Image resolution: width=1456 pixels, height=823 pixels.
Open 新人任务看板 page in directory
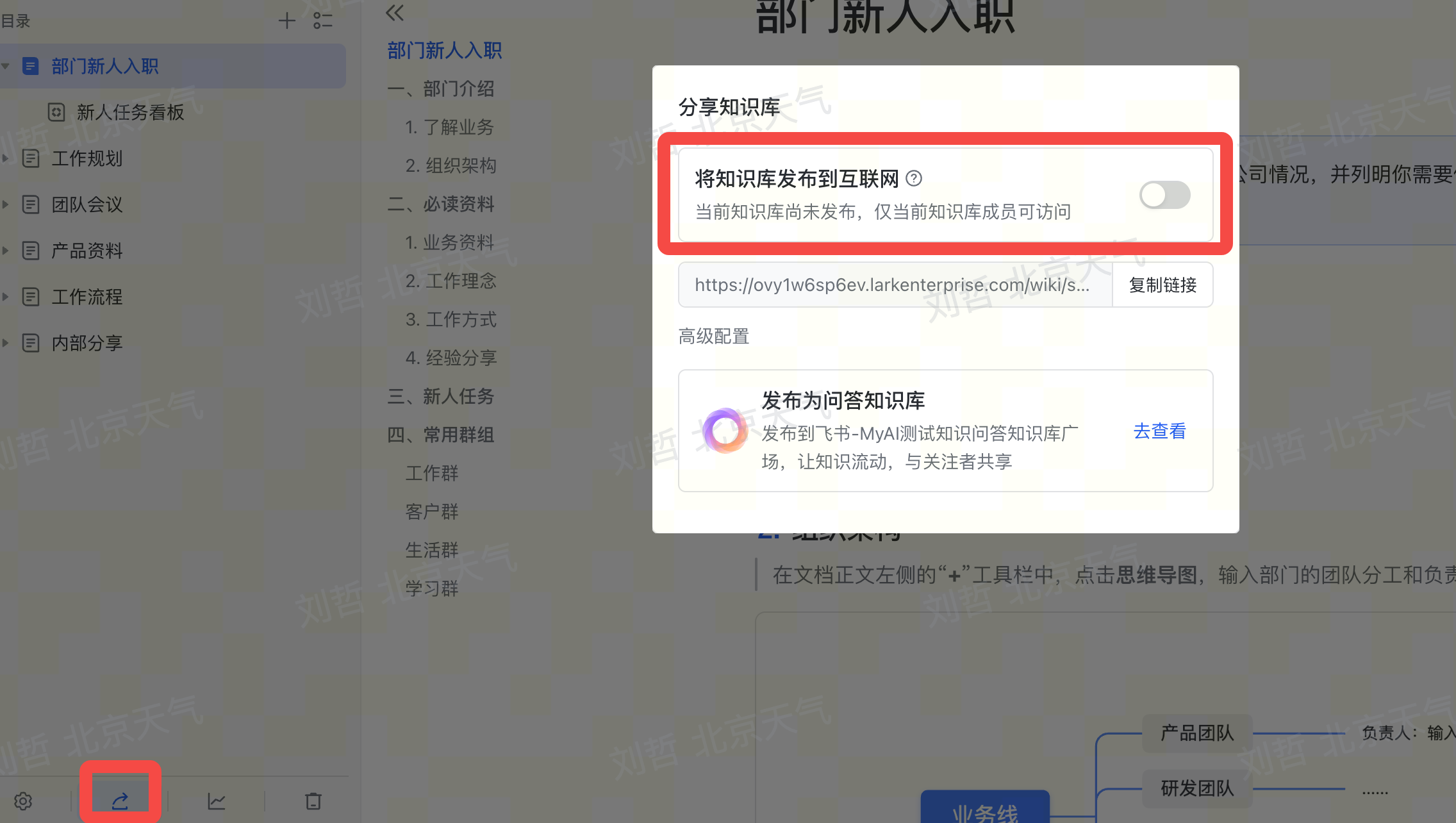pos(130,112)
